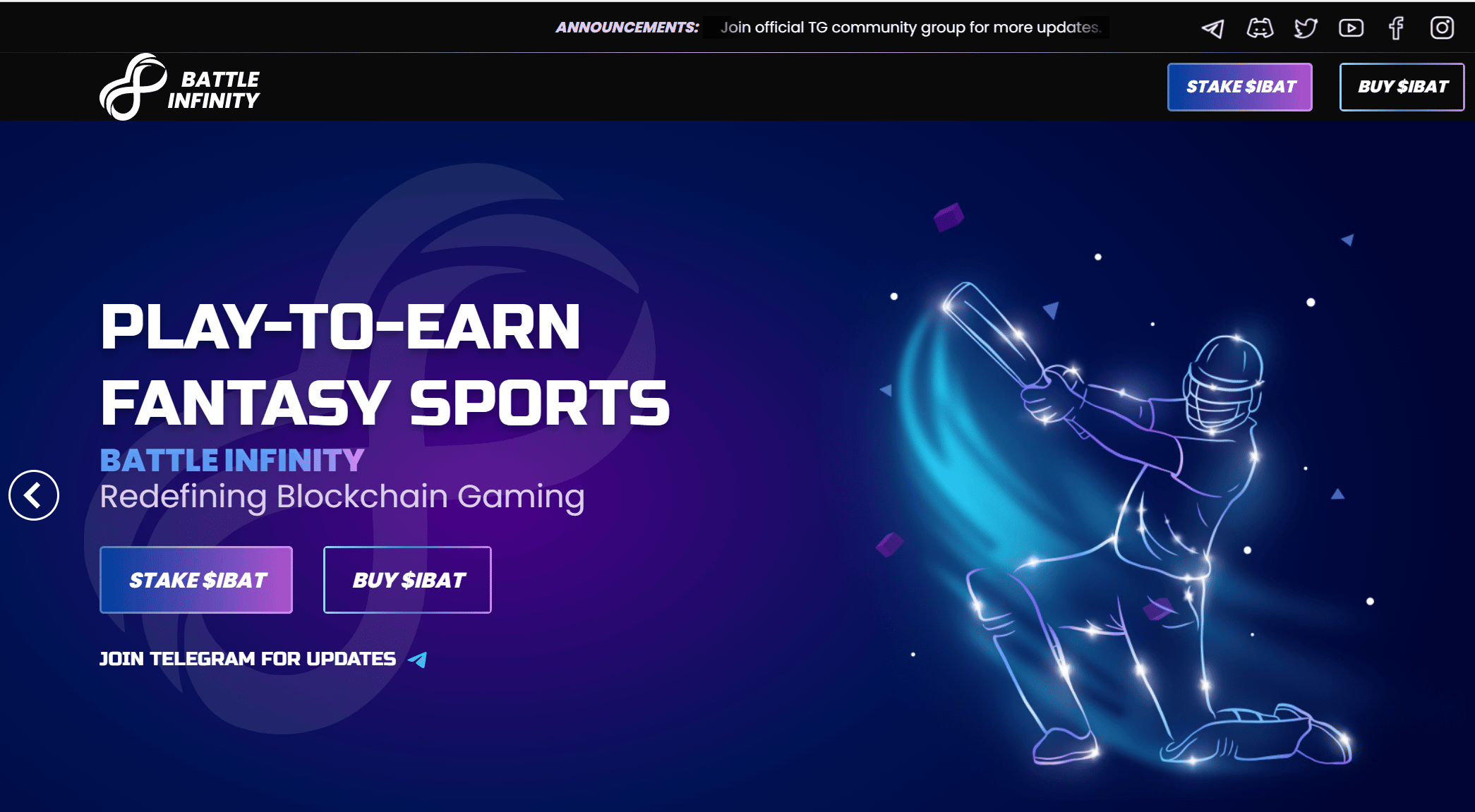
Task: Click header BUY $IBAT button
Action: pos(1402,87)
